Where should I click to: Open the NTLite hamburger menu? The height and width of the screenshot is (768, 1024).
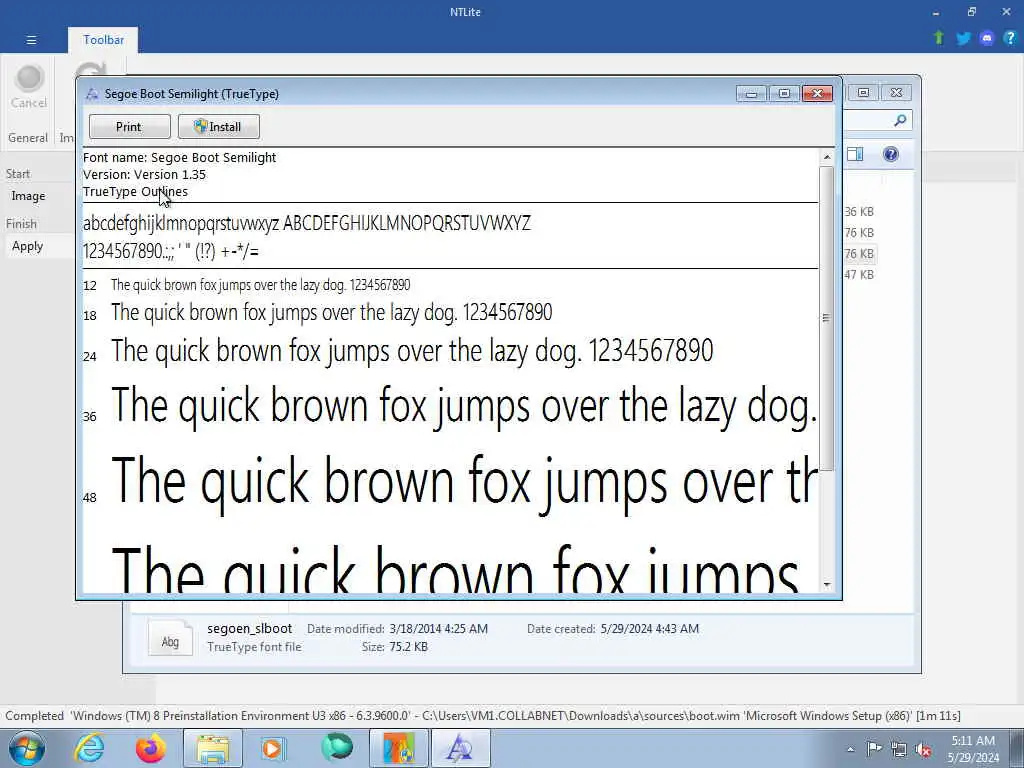coord(31,40)
